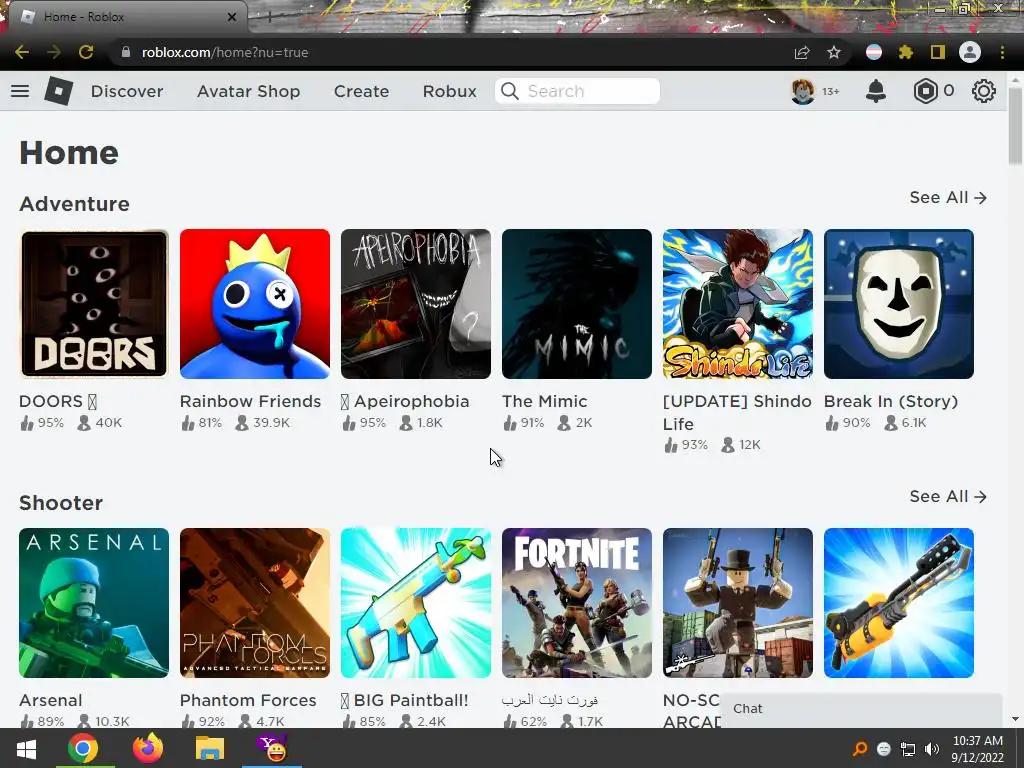Image resolution: width=1024 pixels, height=768 pixels.
Task: Open the Arsenal game thumbnail
Action: pyautogui.click(x=94, y=603)
